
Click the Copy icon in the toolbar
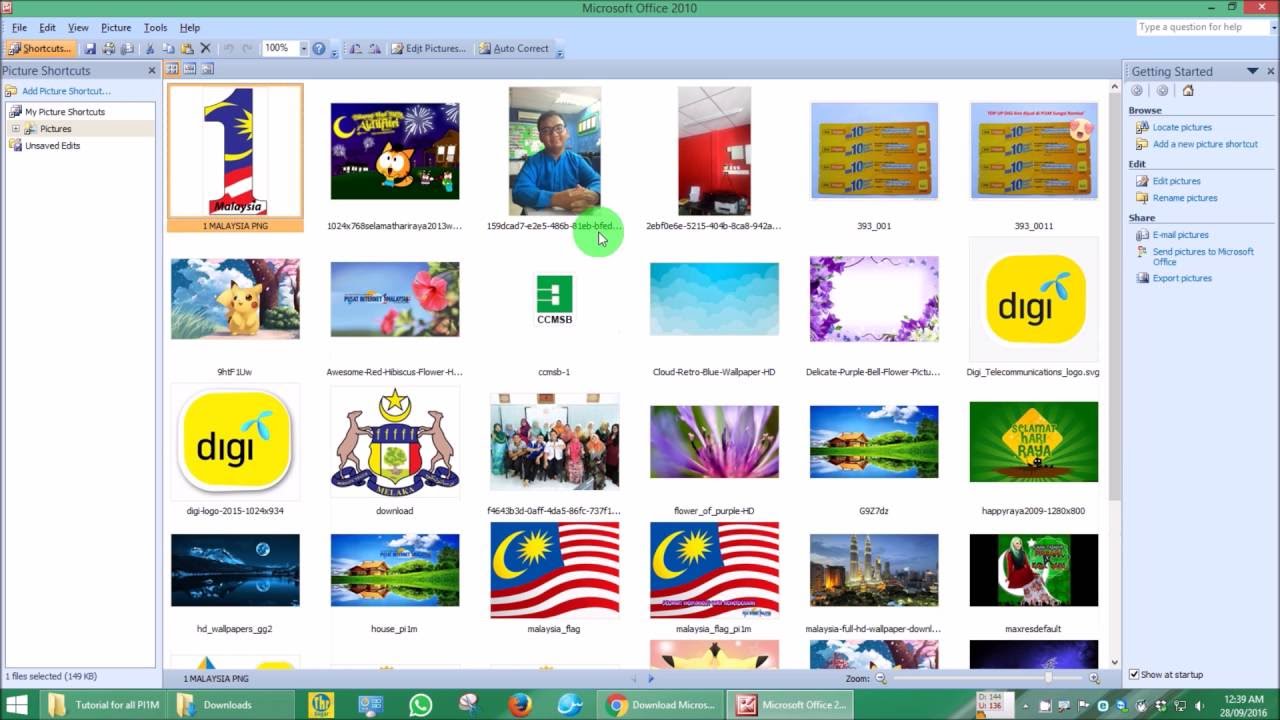(168, 48)
